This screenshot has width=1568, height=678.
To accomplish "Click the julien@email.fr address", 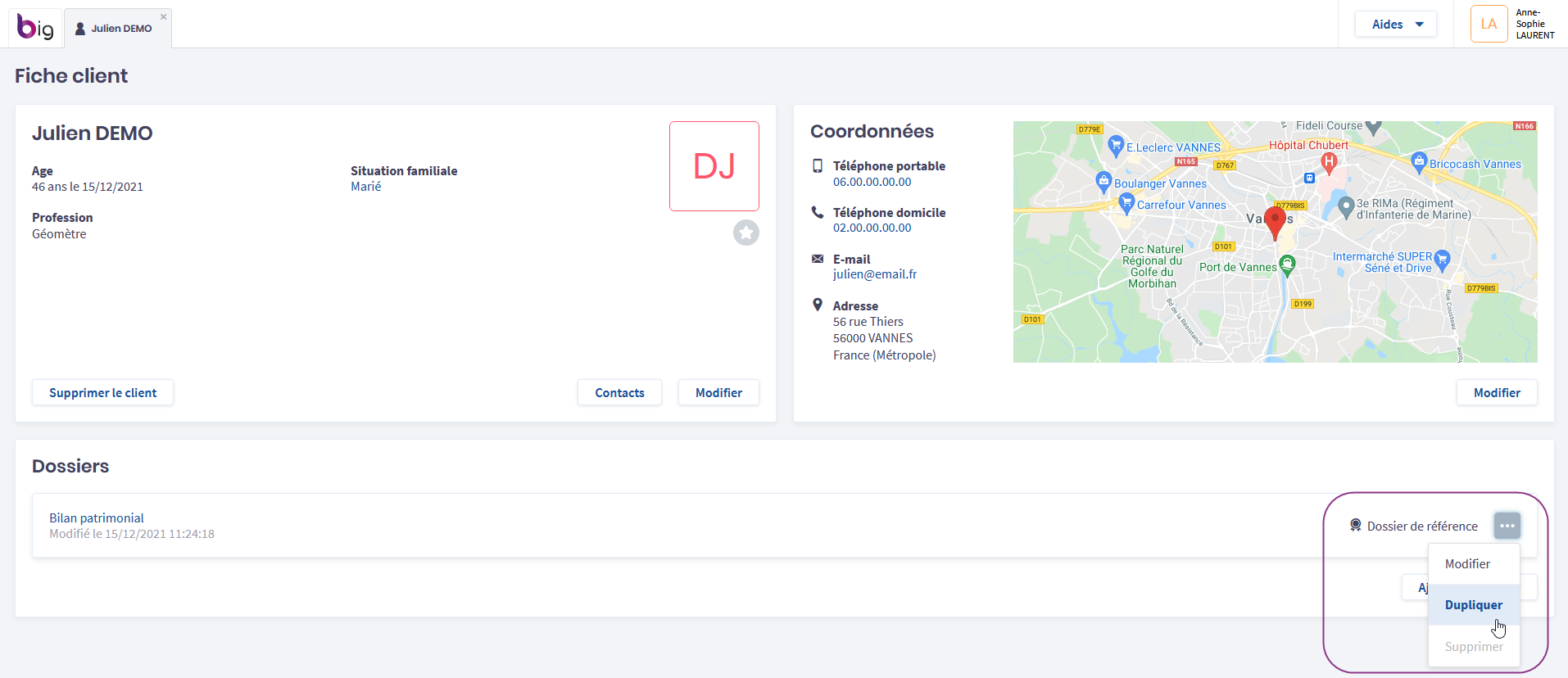I will click(x=875, y=274).
